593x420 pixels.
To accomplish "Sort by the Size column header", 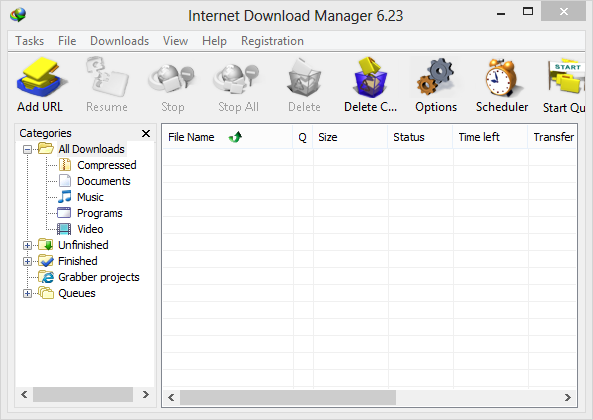I will pos(350,137).
